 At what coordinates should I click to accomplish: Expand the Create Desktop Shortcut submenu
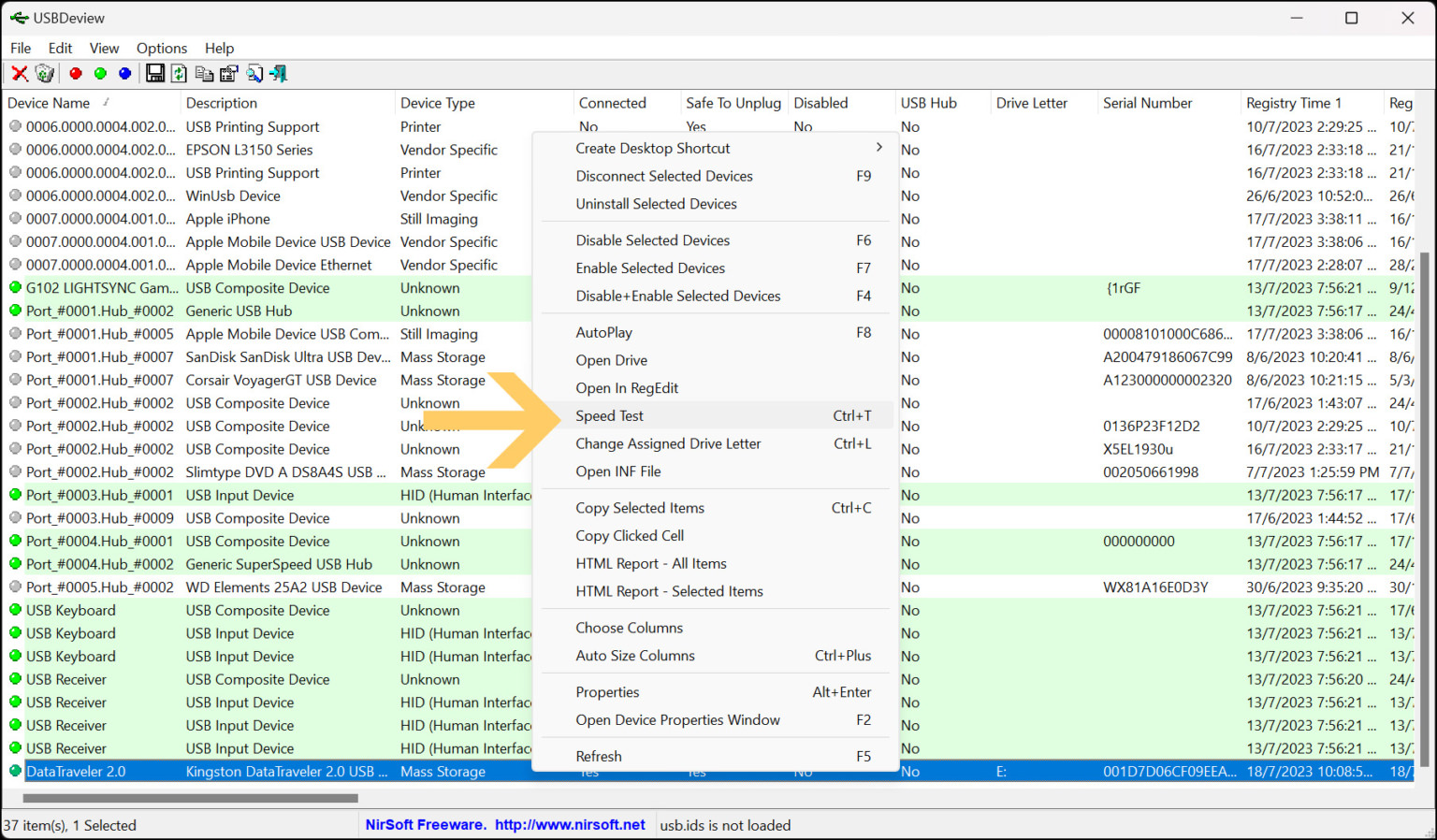[652, 148]
